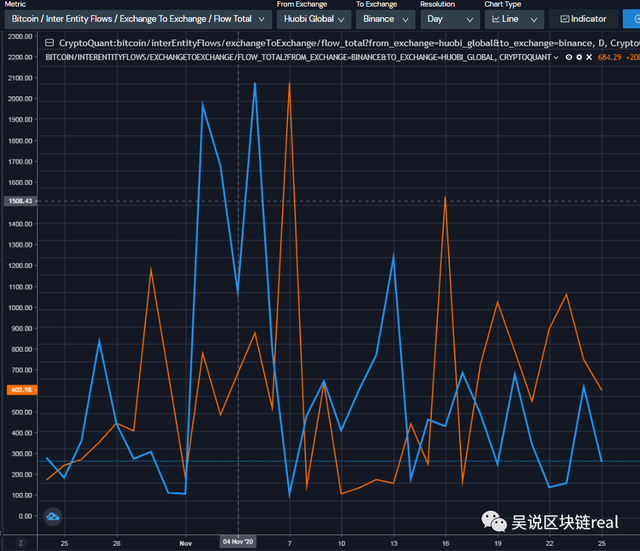Click the orange 603.98 price label
The width and height of the screenshot is (640, 551).
point(20,390)
